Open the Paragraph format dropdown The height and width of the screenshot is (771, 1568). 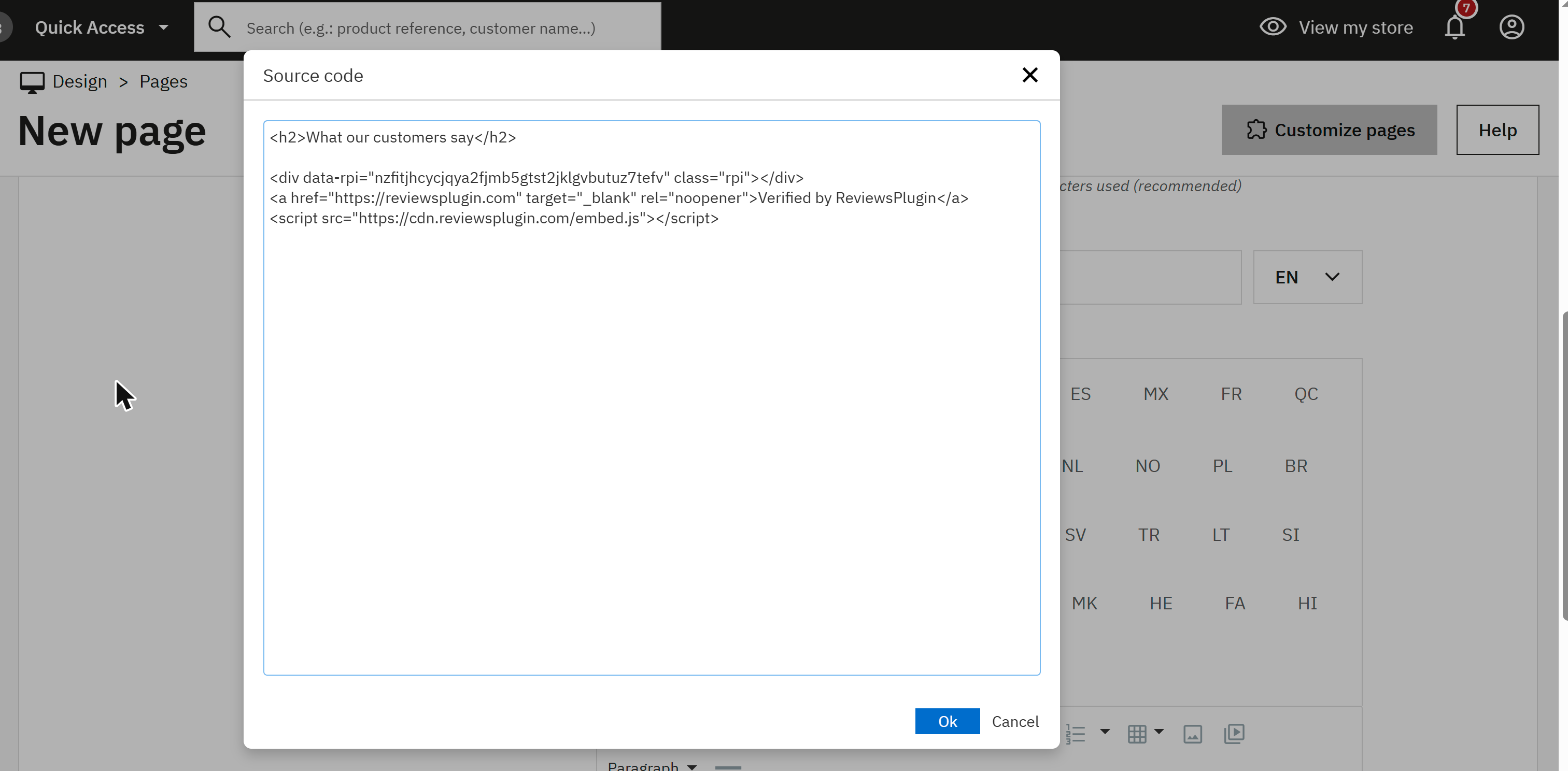(x=652, y=766)
